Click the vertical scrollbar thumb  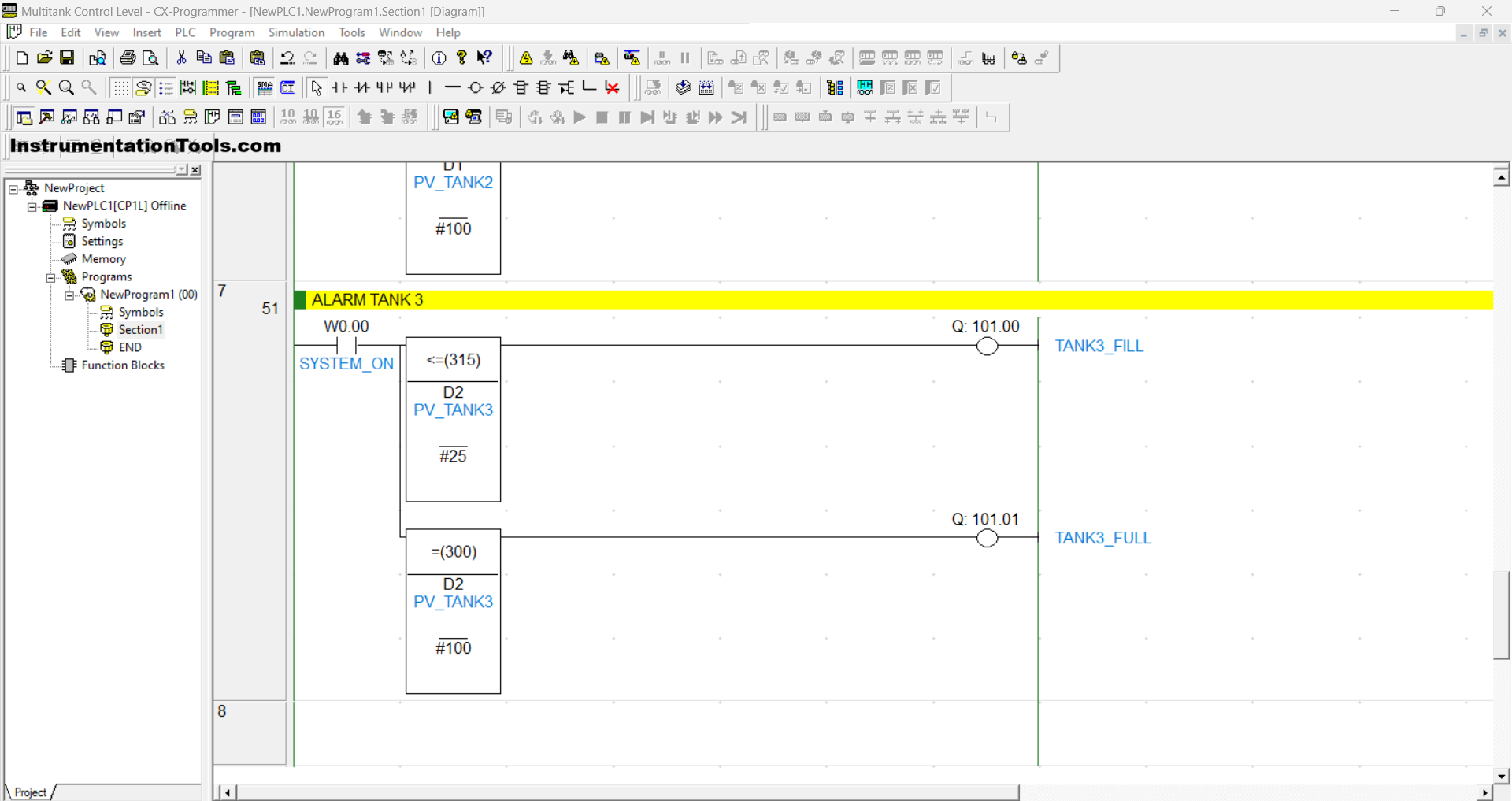pos(1501,615)
